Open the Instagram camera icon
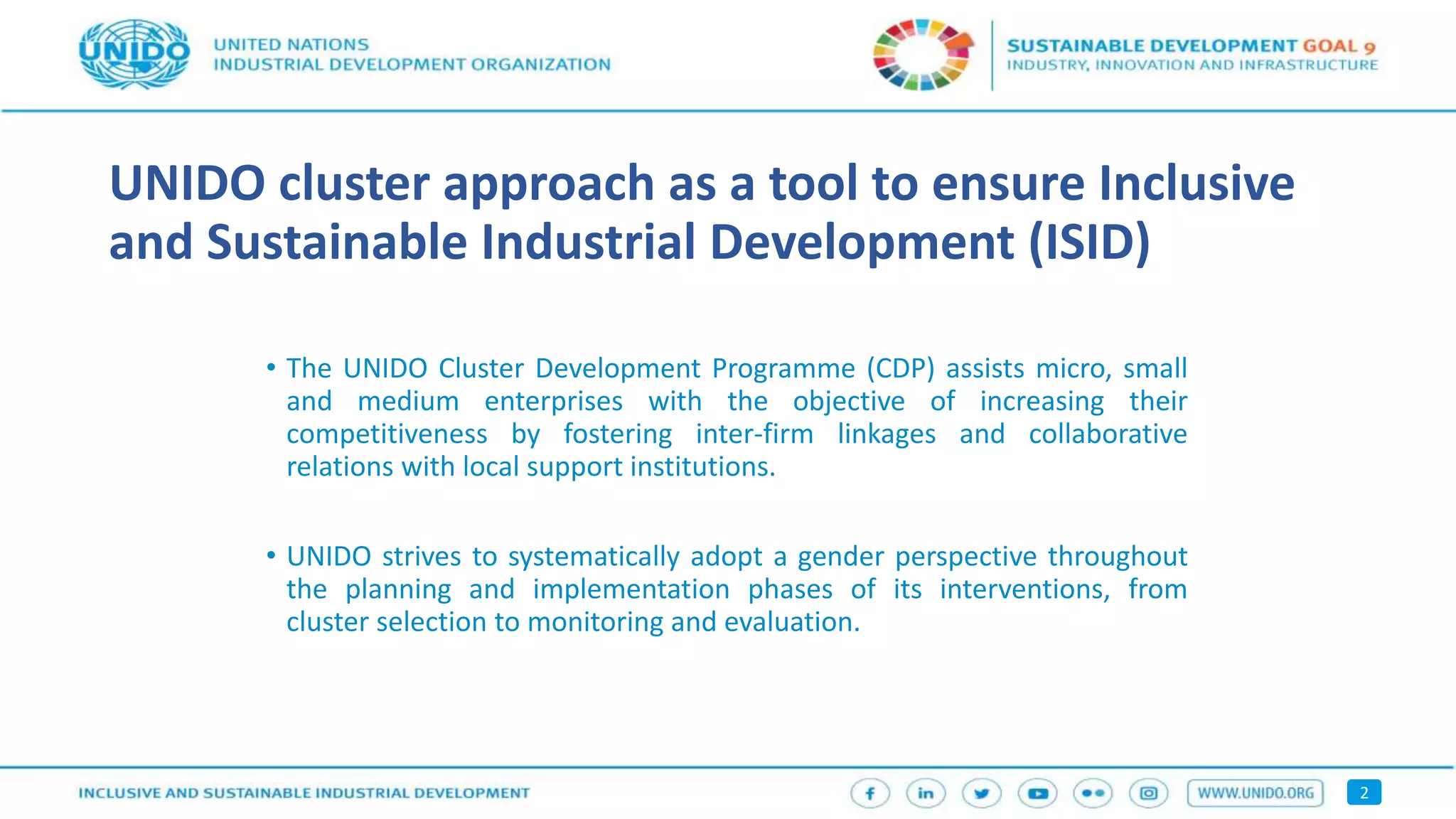Viewport: 1456px width, 819px height. click(x=1148, y=793)
